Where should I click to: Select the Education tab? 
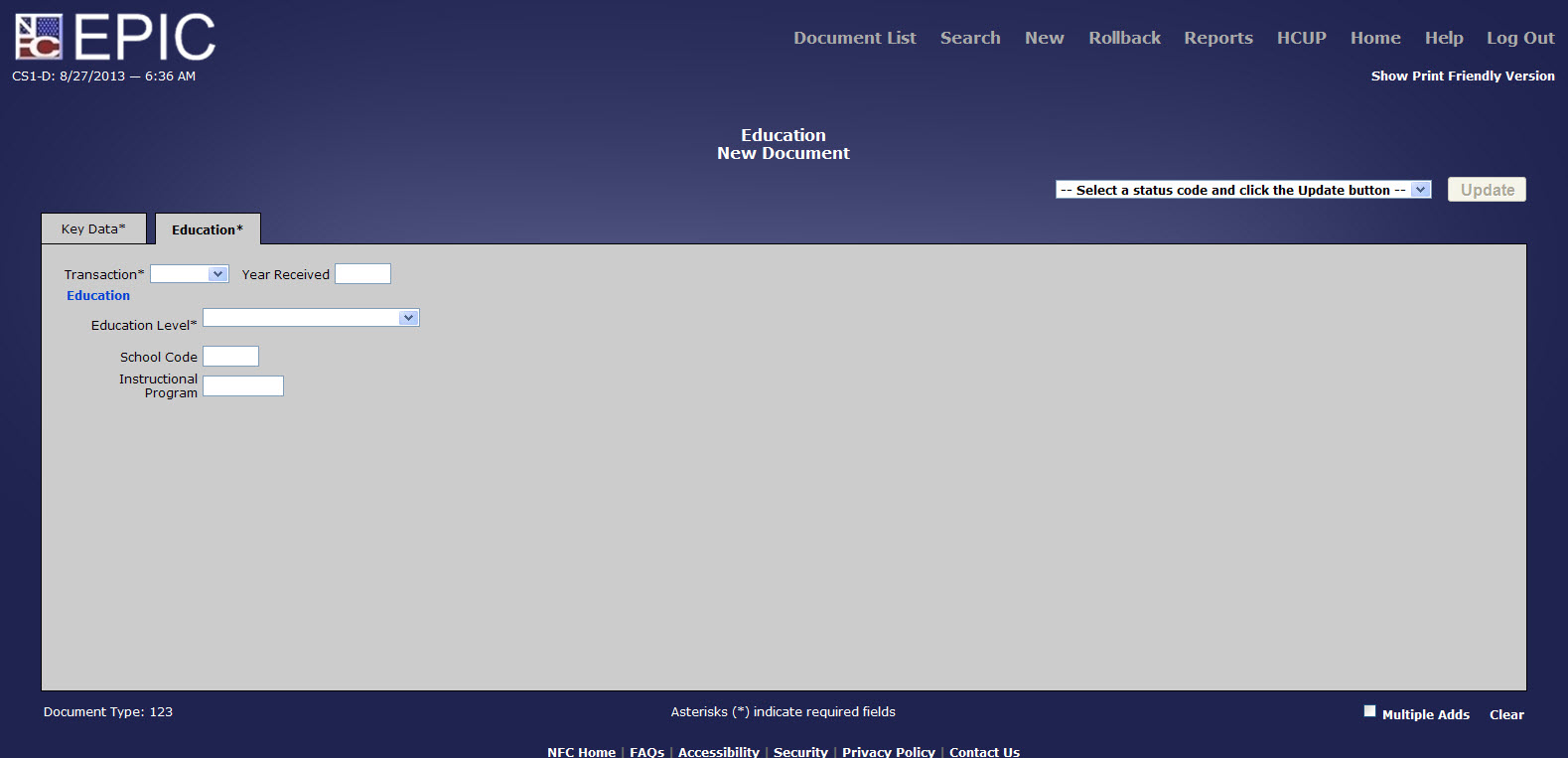pyautogui.click(x=208, y=229)
